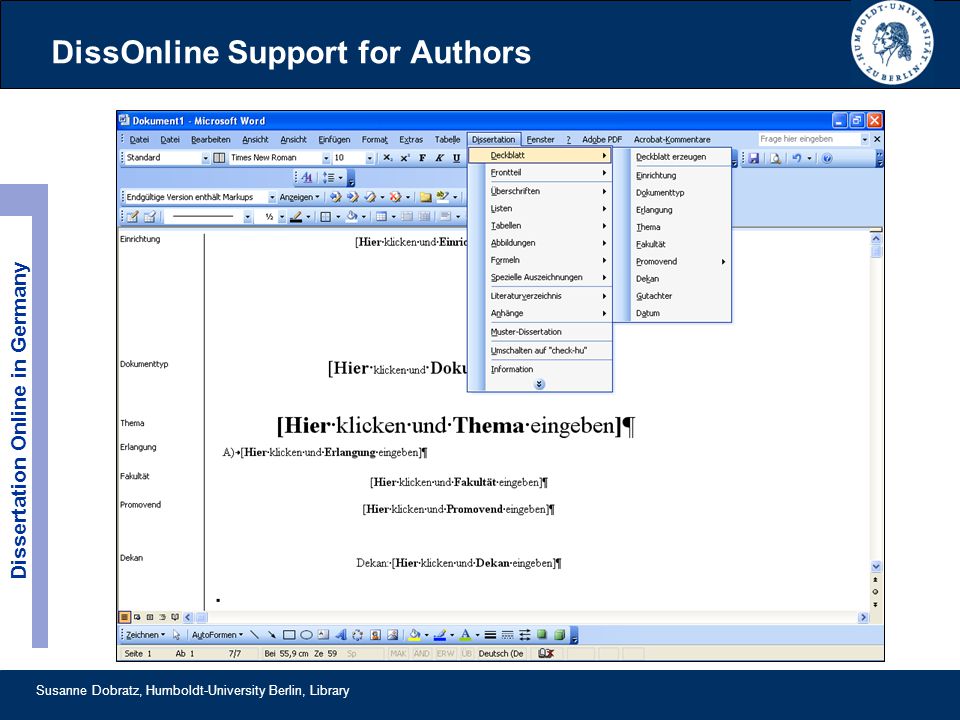960x720 pixels.
Task: Toggle underline (U) formatting
Action: pyautogui.click(x=457, y=158)
